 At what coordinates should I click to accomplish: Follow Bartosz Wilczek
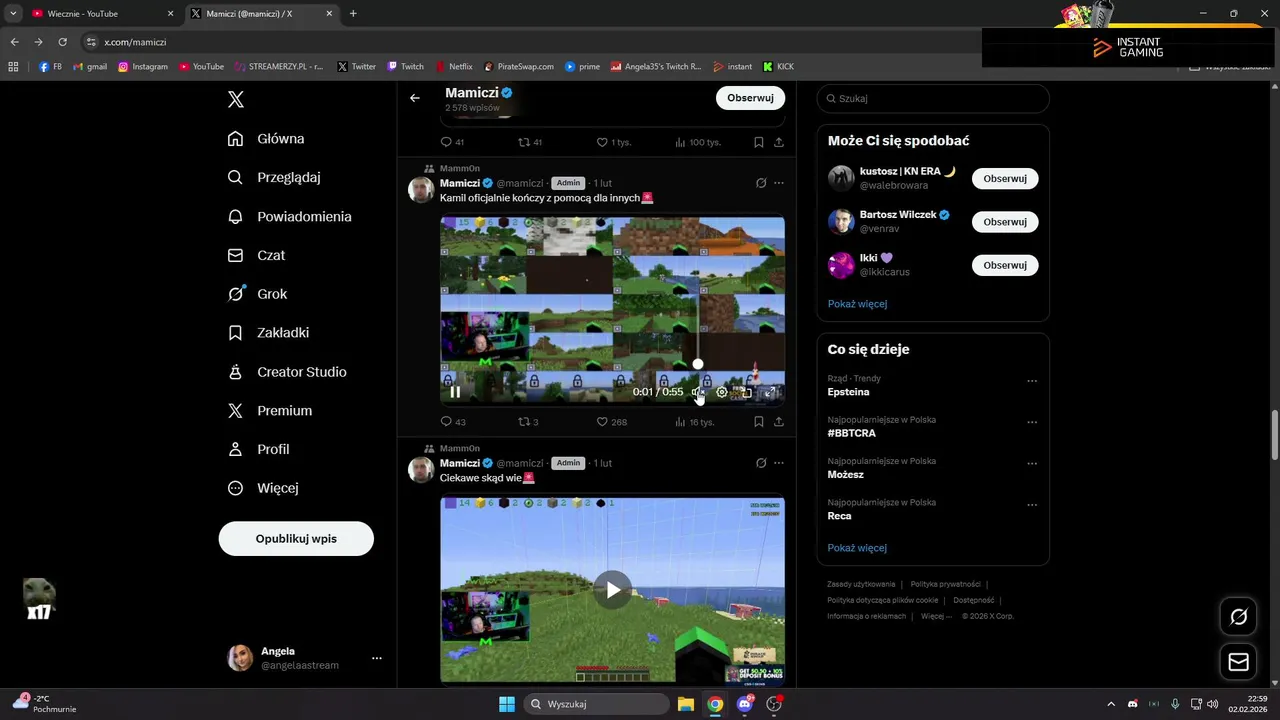pyautogui.click(x=1005, y=222)
